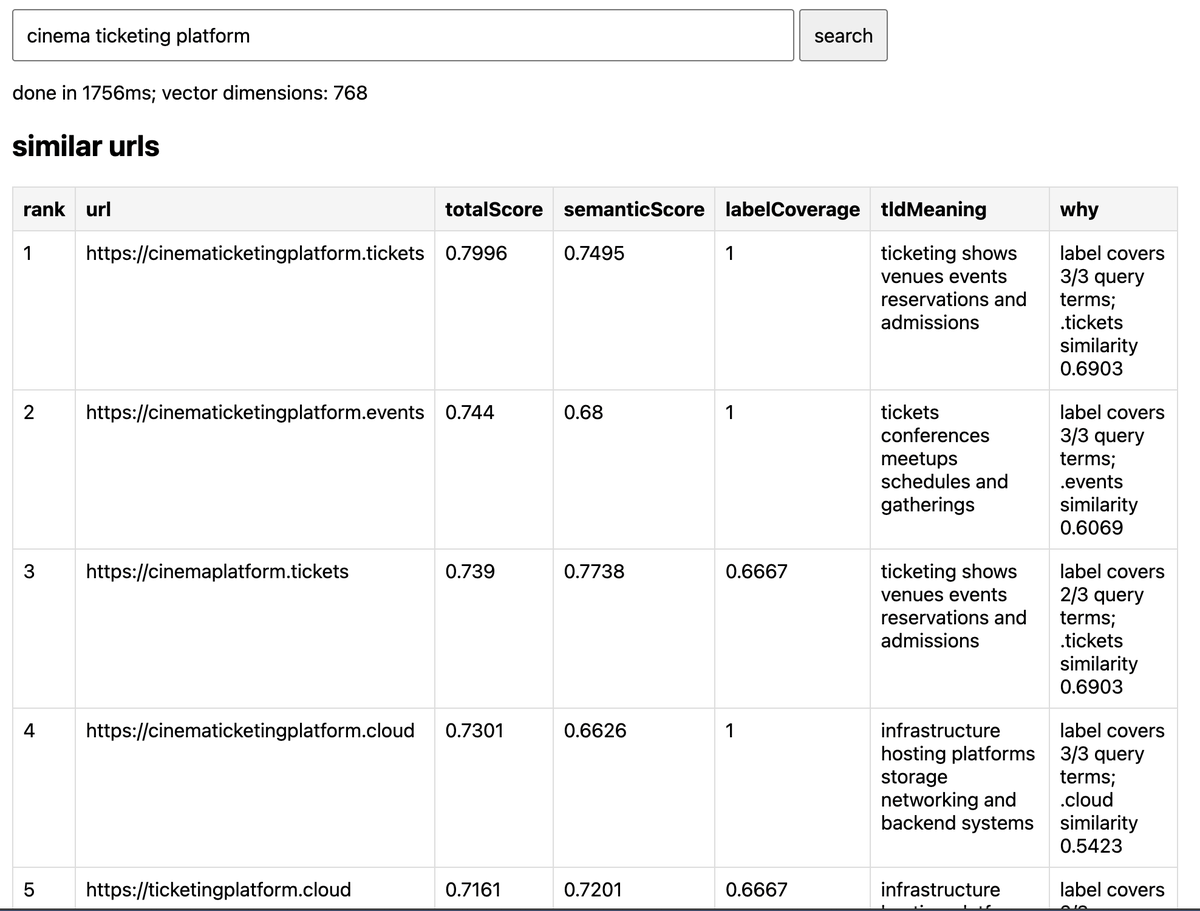Select total score value 0.7301
The image size is (1200, 911).
point(474,730)
